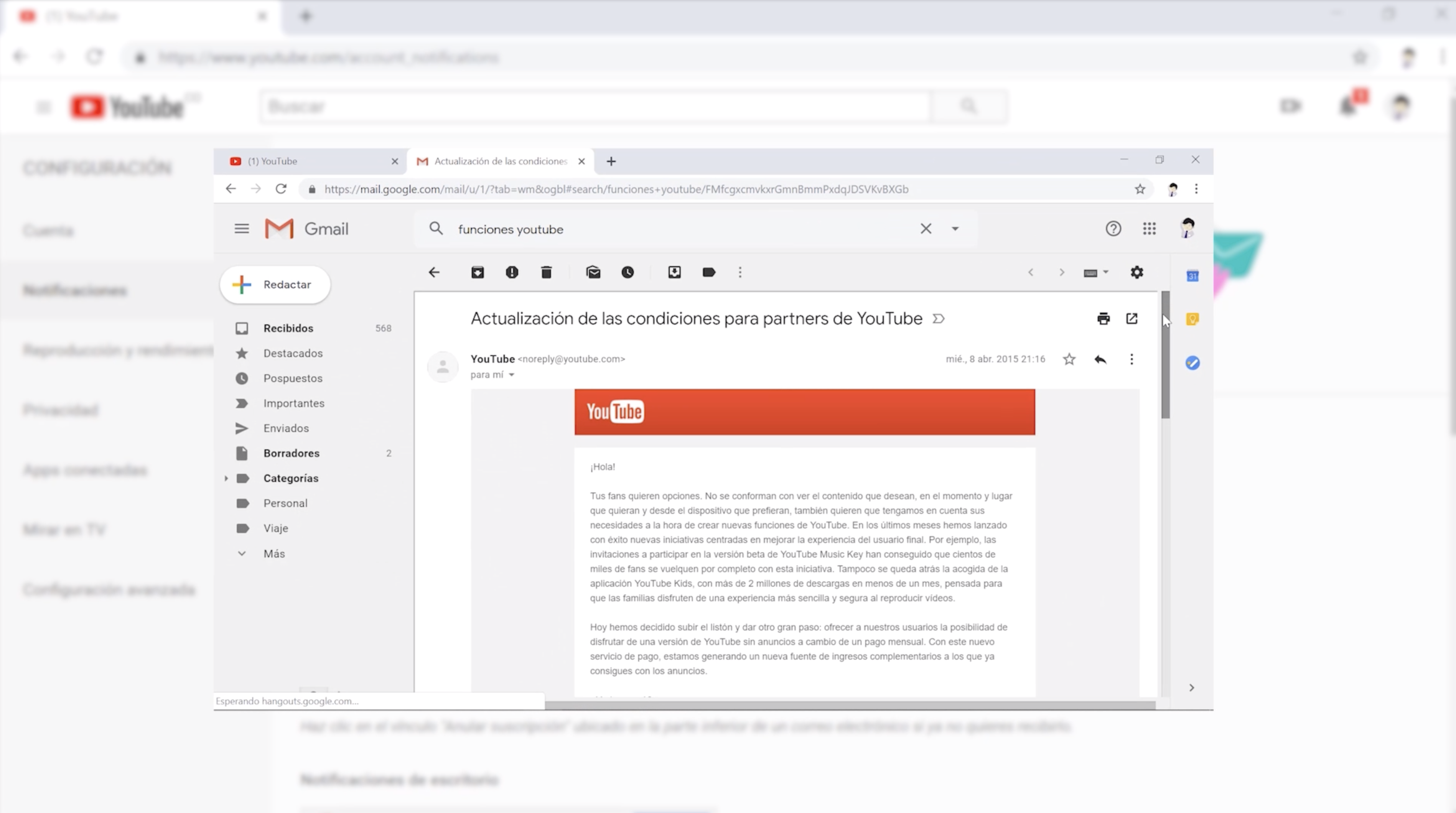The width and height of the screenshot is (1456, 813).
Task: Open the search options dropdown arrow
Action: [955, 229]
